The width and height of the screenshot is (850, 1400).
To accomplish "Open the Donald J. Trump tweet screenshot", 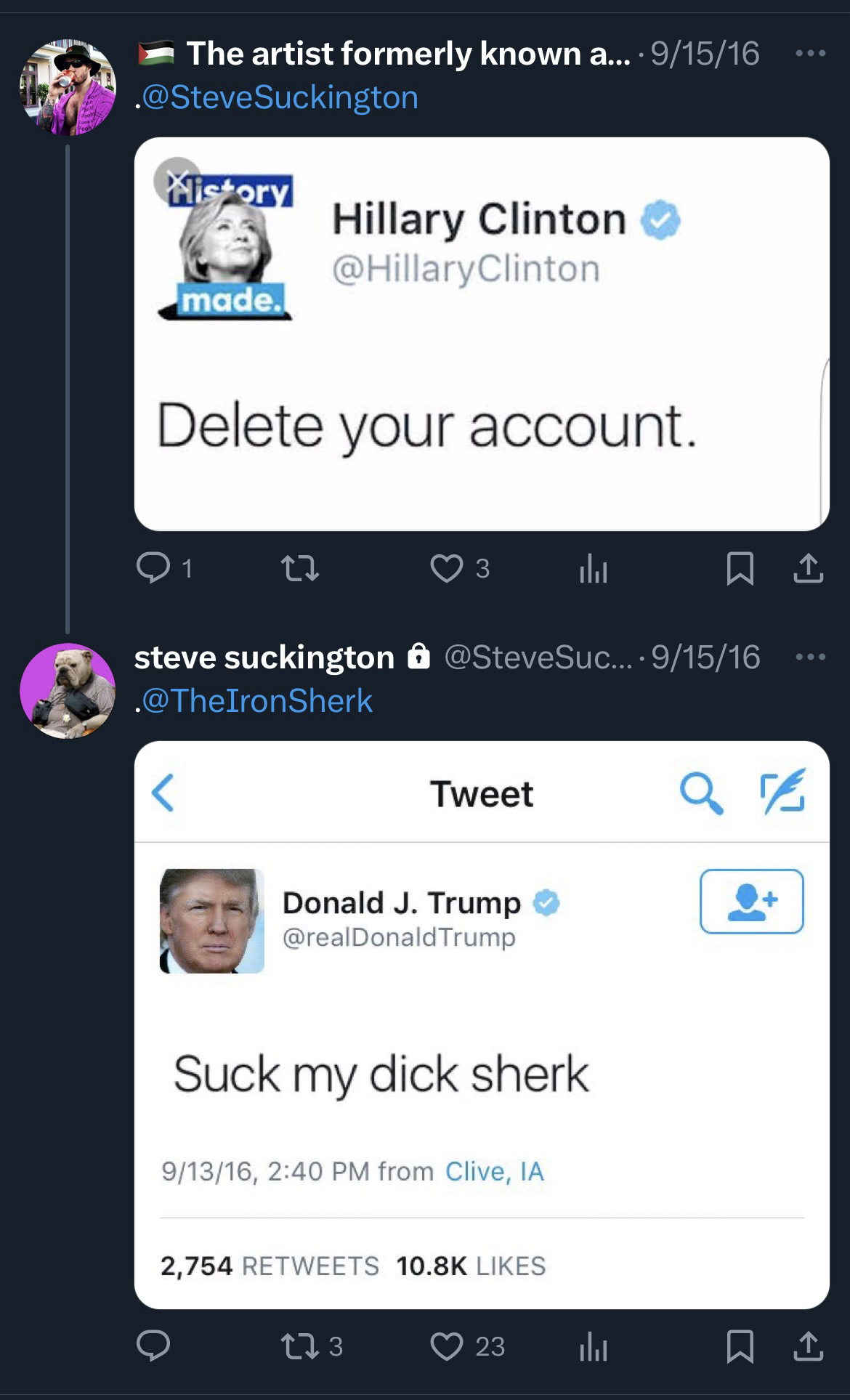I will (482, 1024).
